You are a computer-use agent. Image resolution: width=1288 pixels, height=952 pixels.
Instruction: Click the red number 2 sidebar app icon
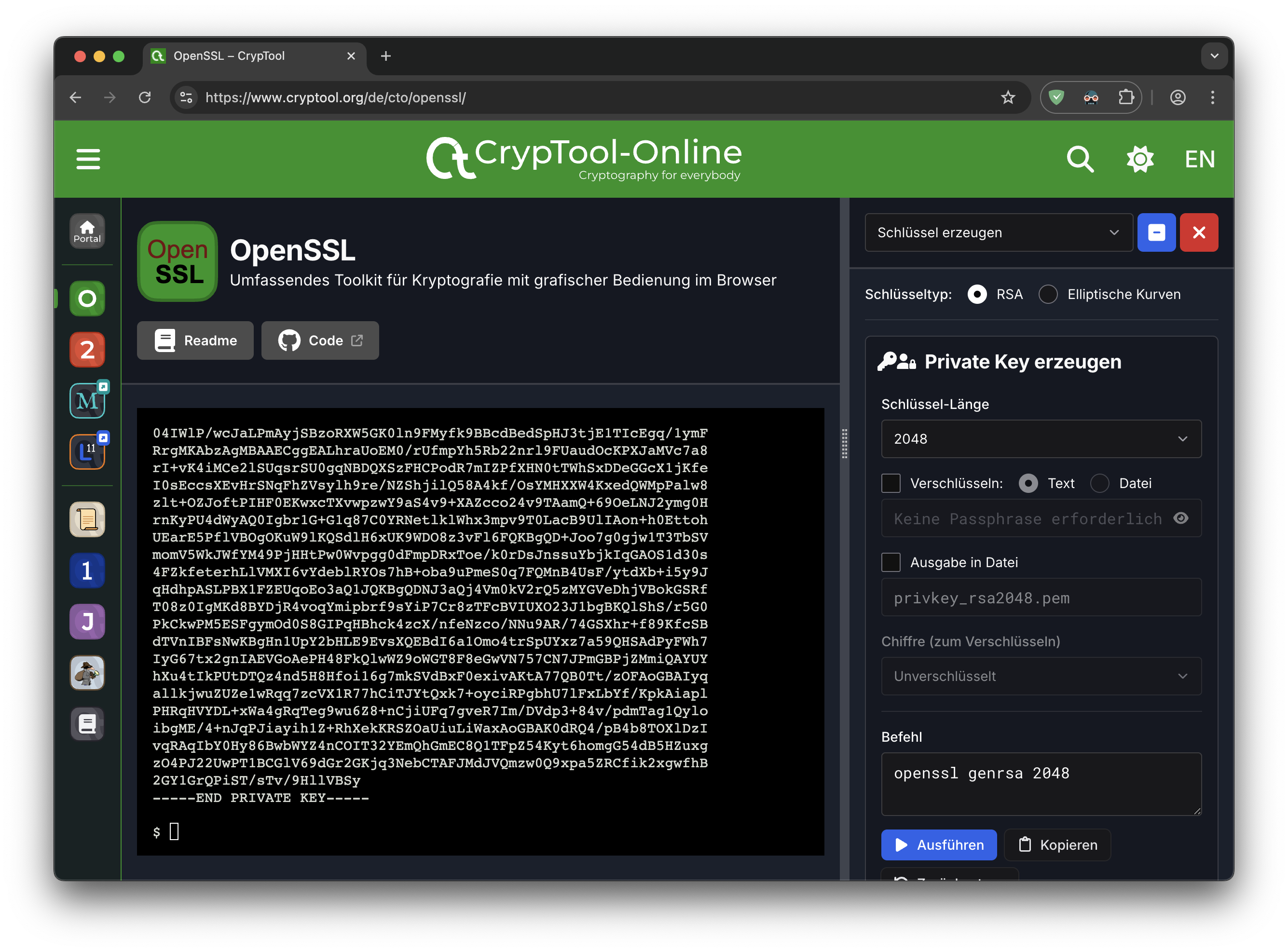point(87,350)
